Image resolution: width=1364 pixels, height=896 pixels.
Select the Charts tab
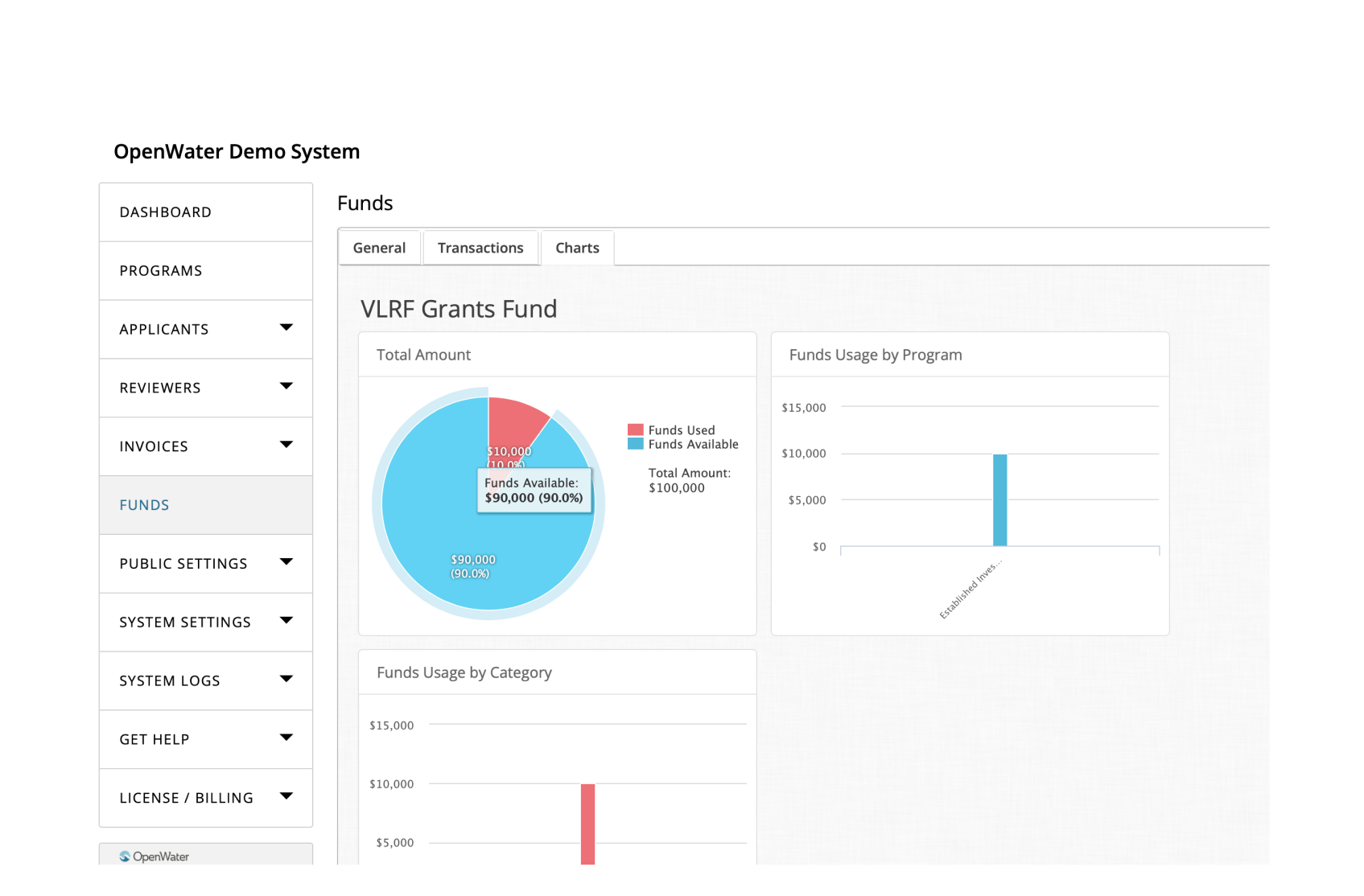[577, 248]
